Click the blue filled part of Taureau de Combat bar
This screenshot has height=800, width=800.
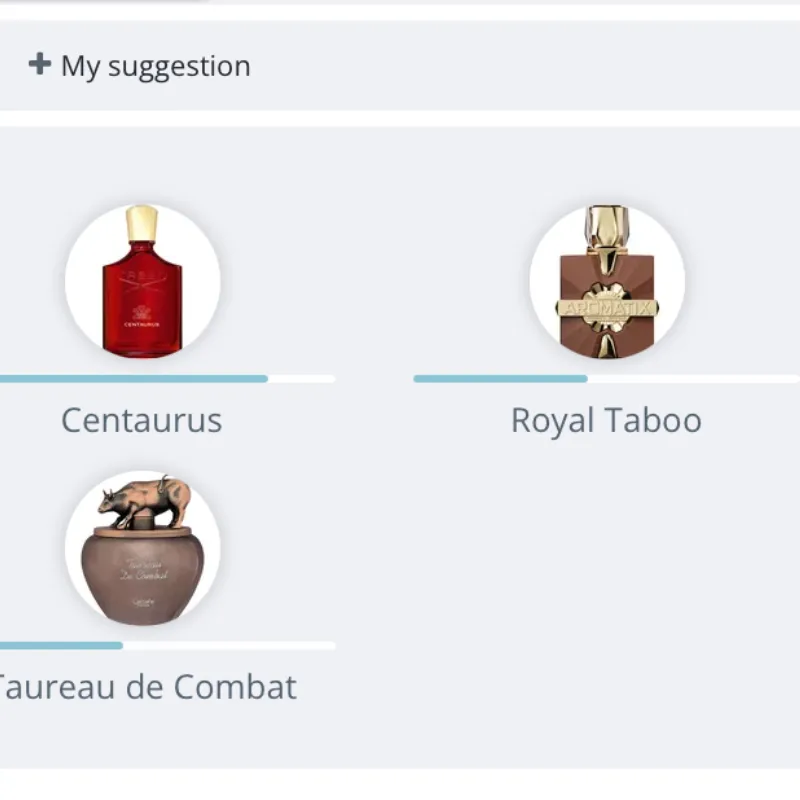[60, 646]
